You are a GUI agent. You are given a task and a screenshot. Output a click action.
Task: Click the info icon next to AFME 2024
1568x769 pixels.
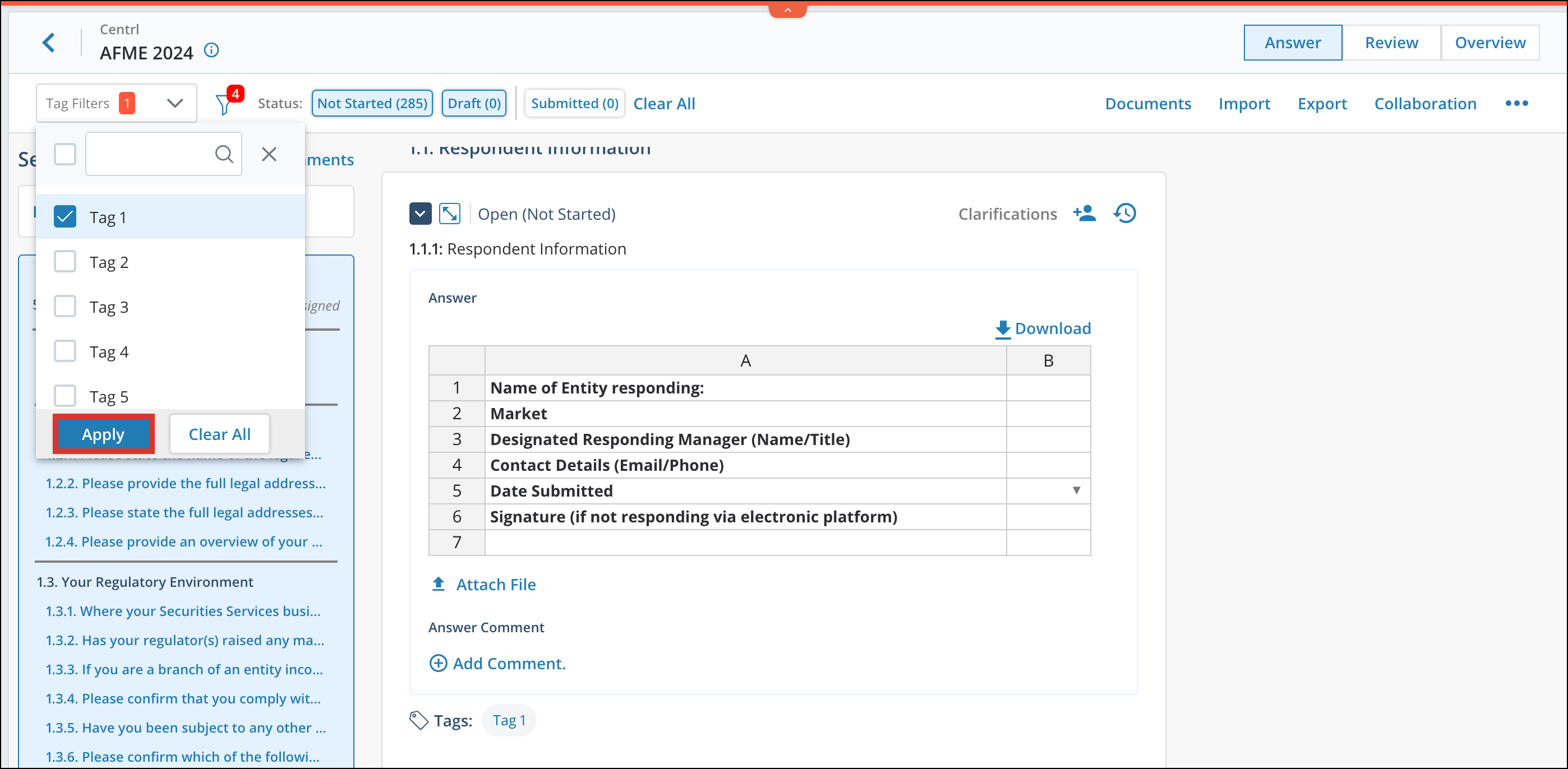pyautogui.click(x=211, y=50)
